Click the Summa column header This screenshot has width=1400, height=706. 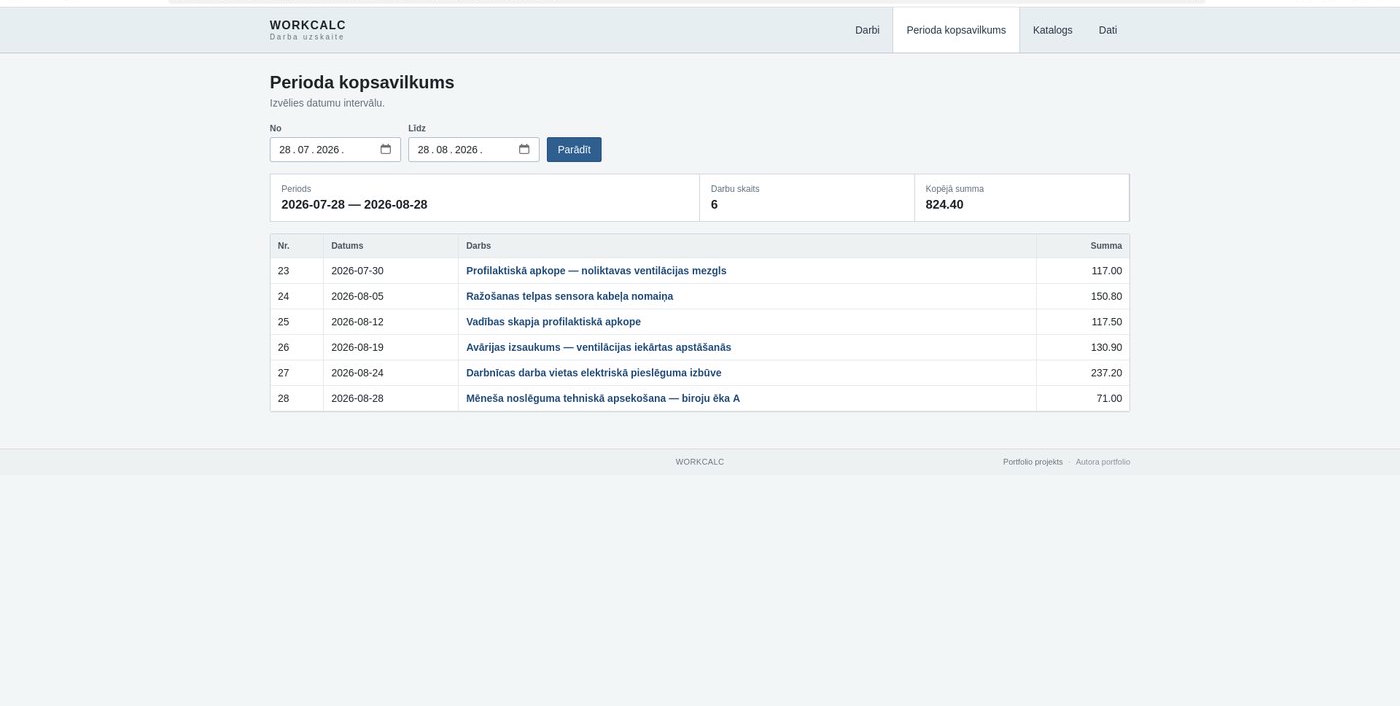[x=1083, y=246]
